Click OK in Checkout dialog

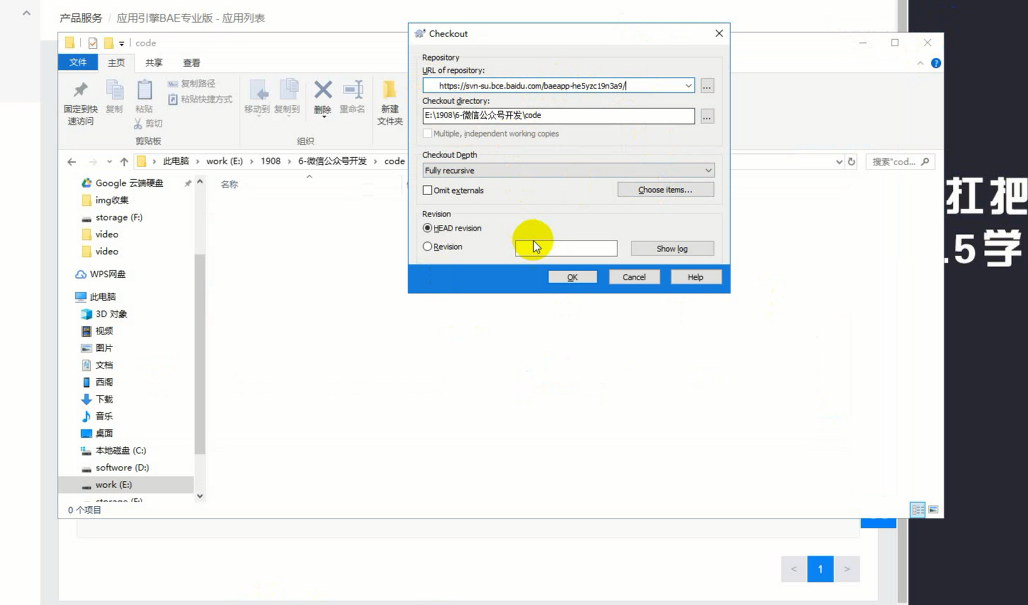(x=572, y=277)
